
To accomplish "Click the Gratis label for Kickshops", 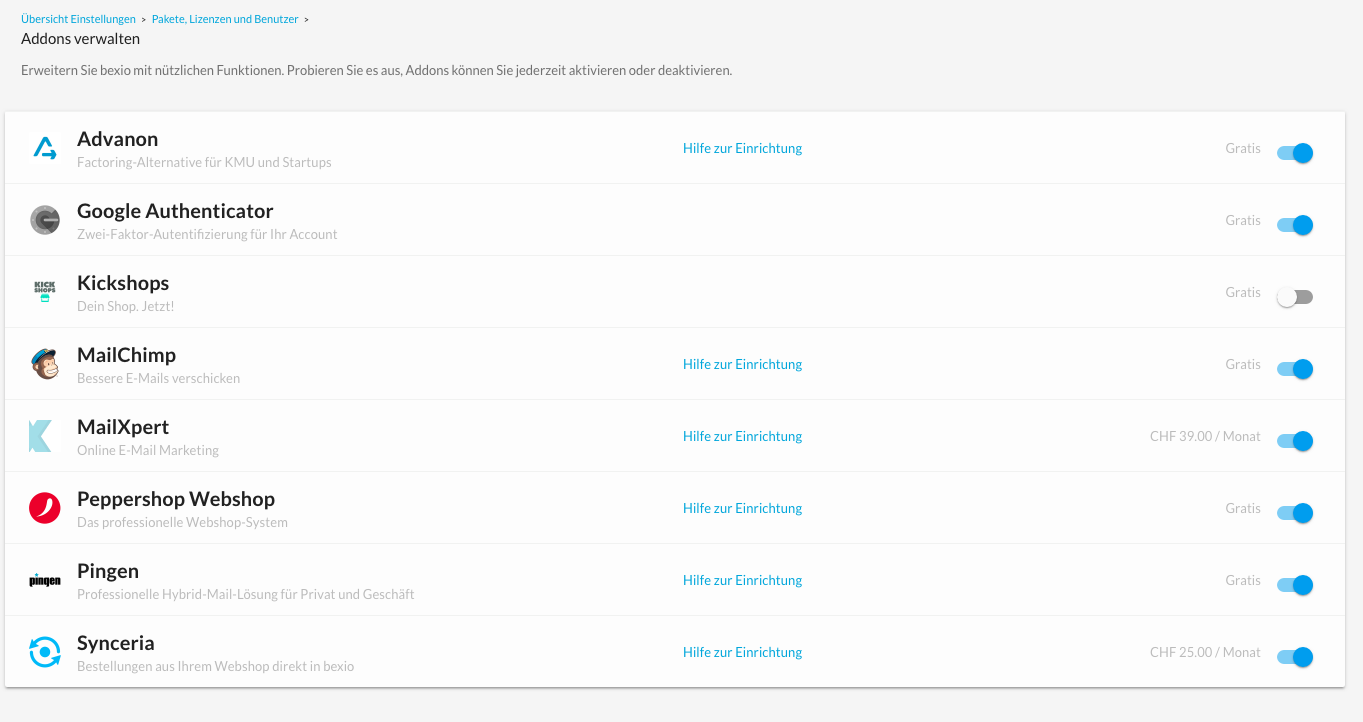I will [1243, 292].
